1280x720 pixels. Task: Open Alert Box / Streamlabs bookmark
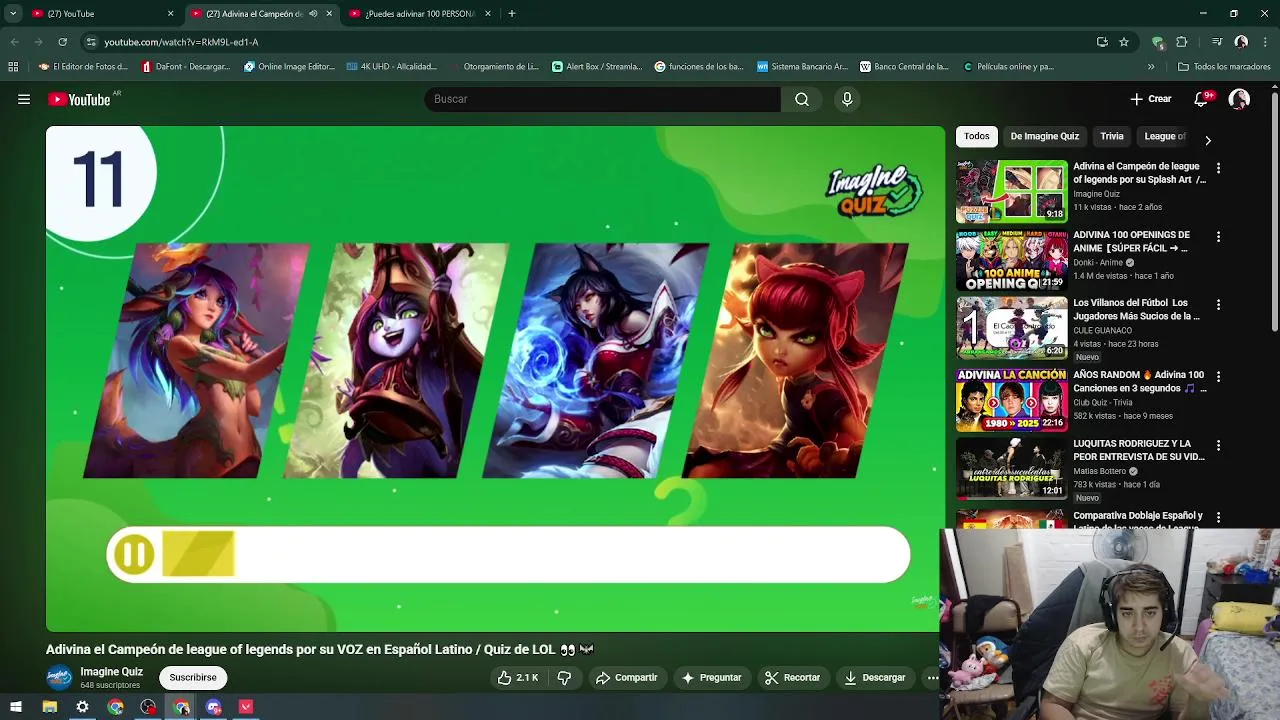597,67
